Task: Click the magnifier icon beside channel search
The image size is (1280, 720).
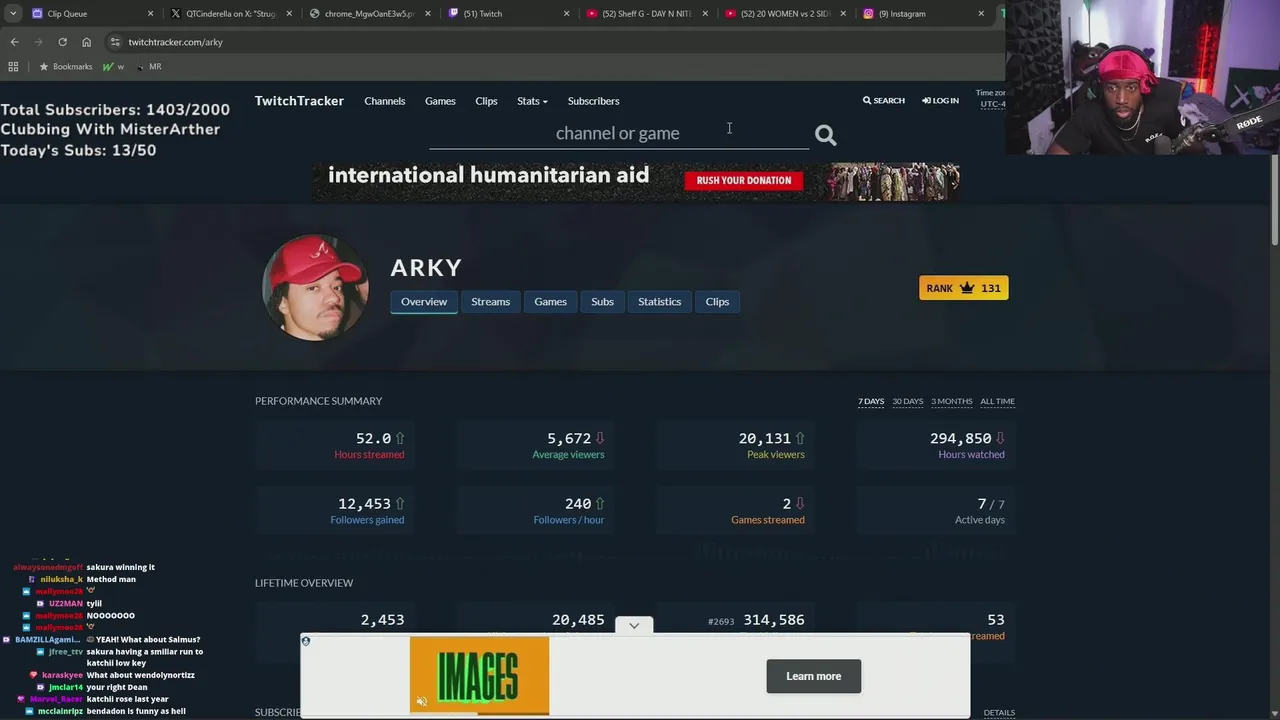Action: coord(825,135)
